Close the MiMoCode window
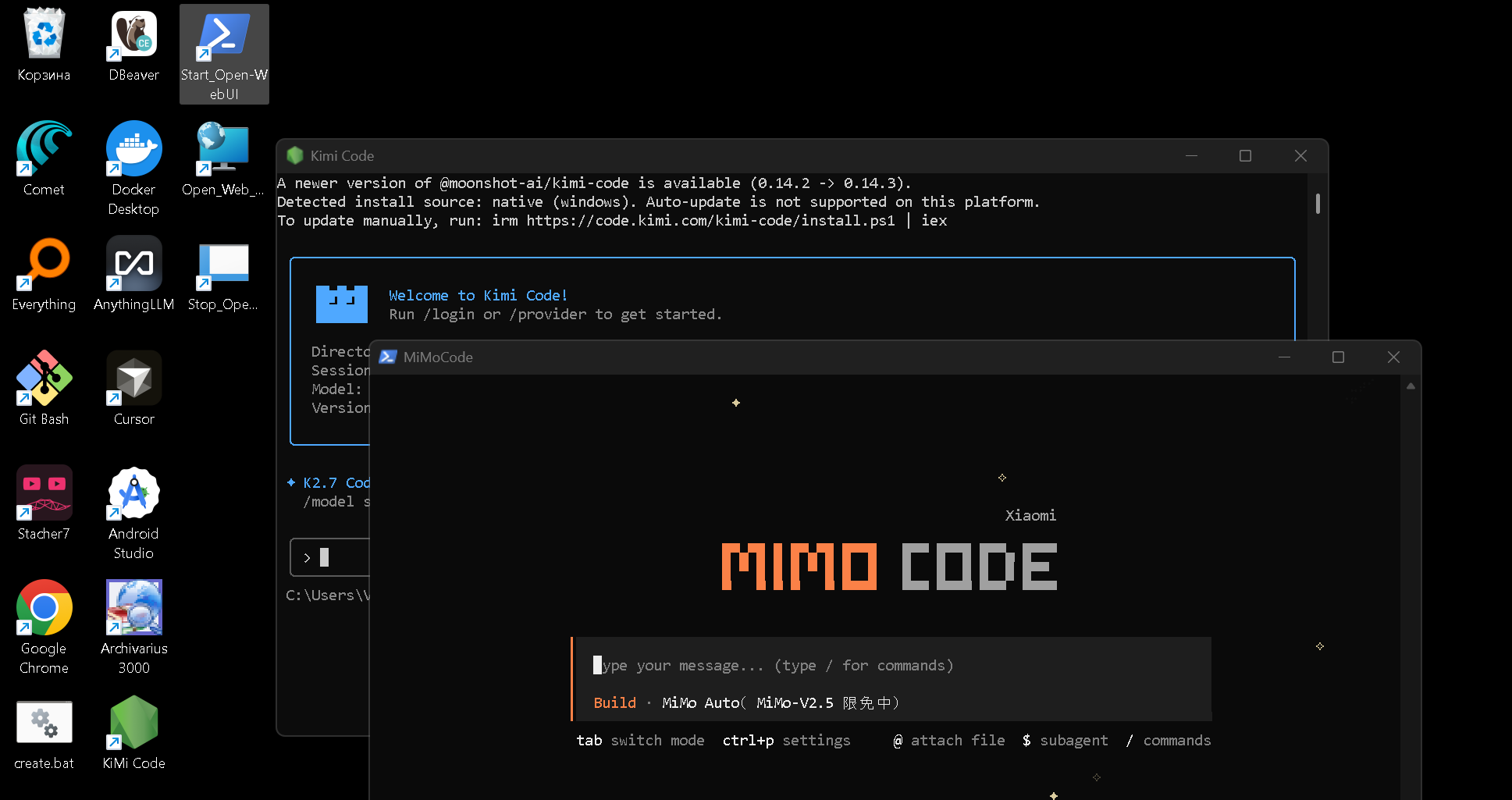Viewport: 1512px width, 800px height. [1393, 357]
